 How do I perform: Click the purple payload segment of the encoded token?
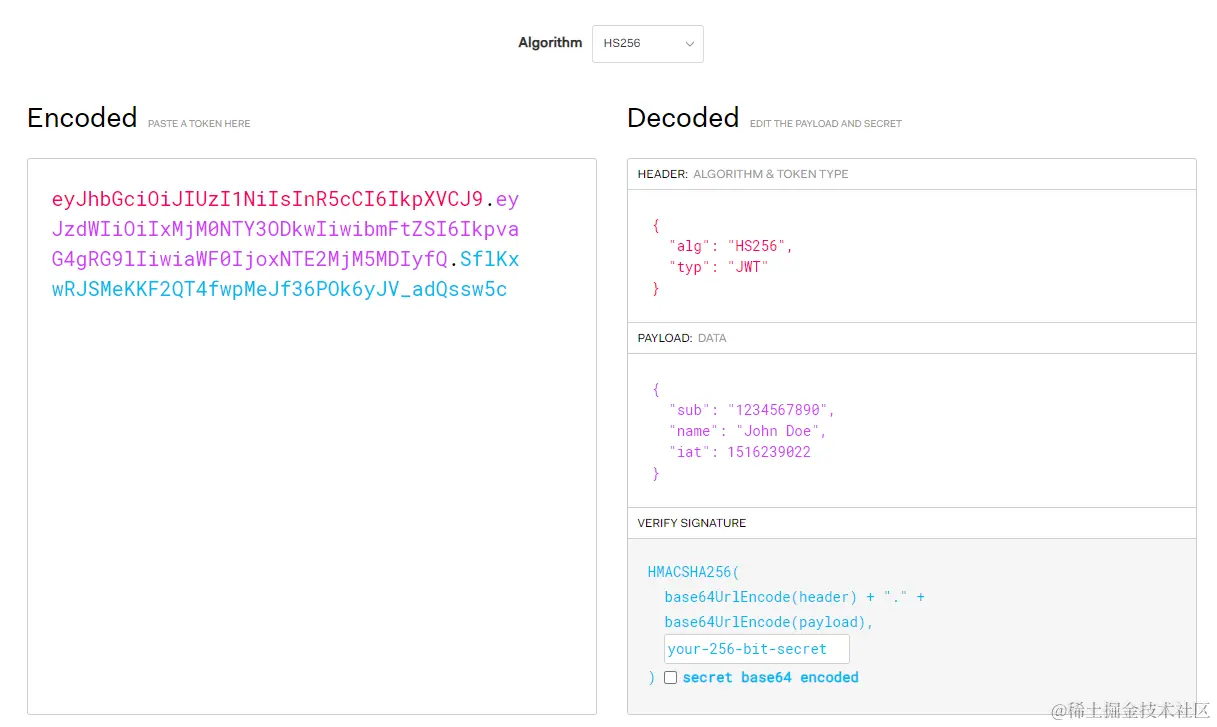[285, 229]
